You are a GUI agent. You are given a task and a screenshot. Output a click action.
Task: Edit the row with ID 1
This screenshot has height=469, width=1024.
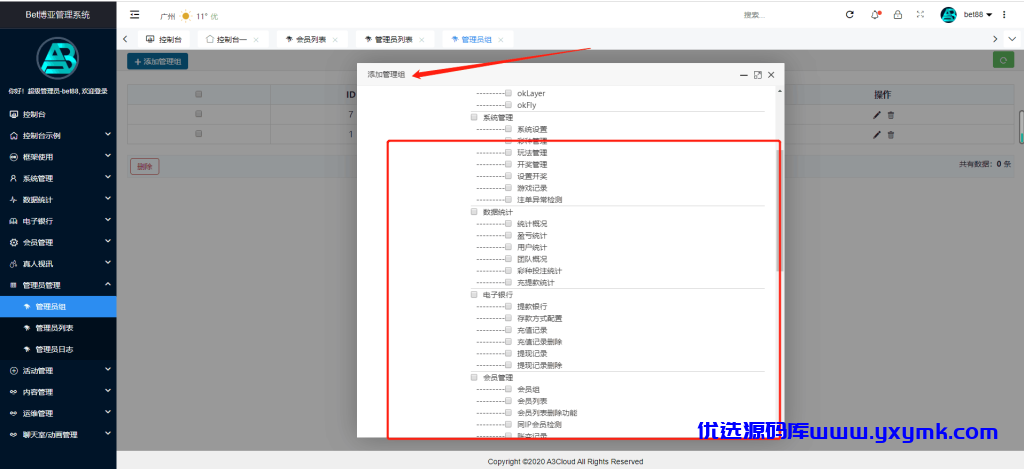[876, 135]
